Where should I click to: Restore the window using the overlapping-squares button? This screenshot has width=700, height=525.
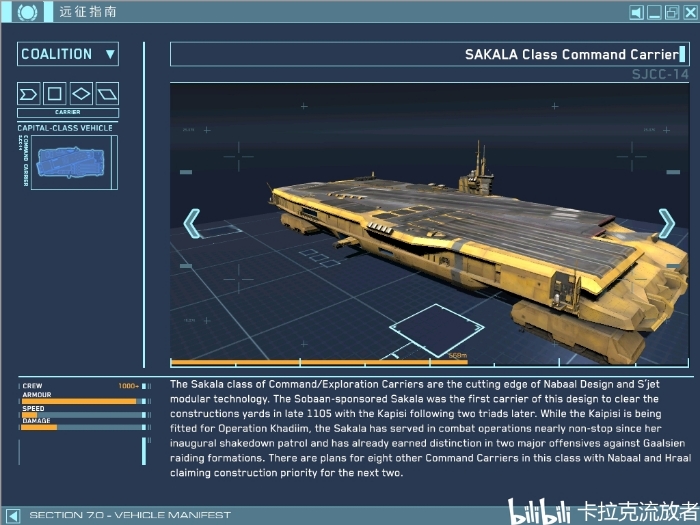[x=671, y=13]
